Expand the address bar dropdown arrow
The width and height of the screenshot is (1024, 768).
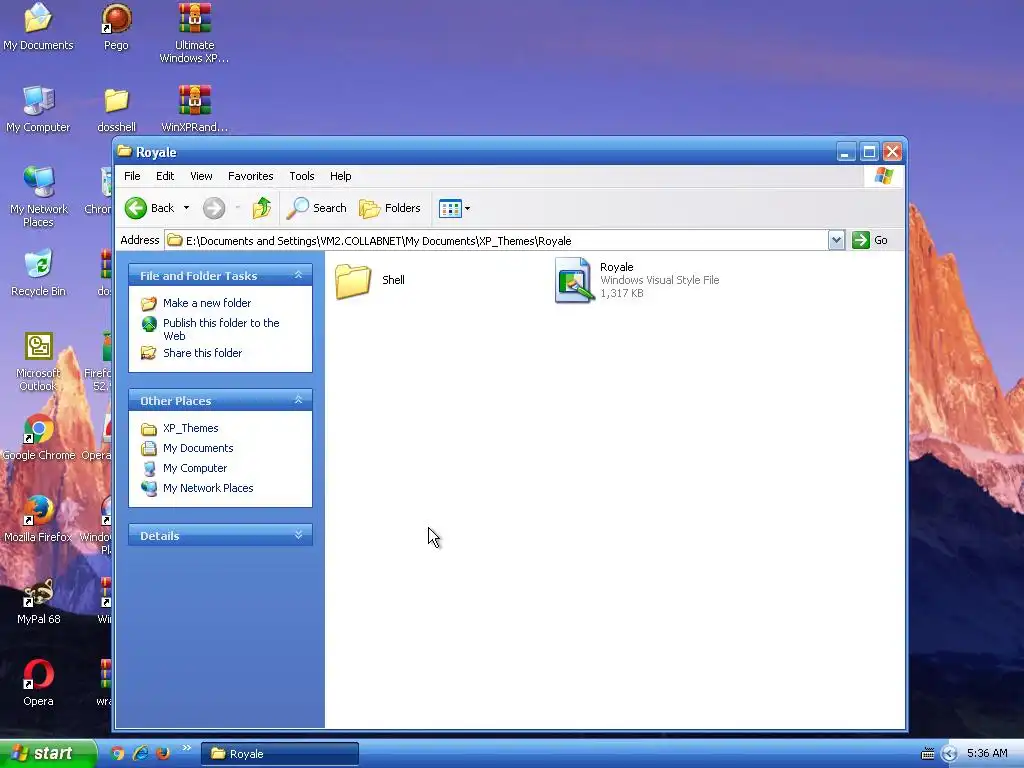point(837,241)
